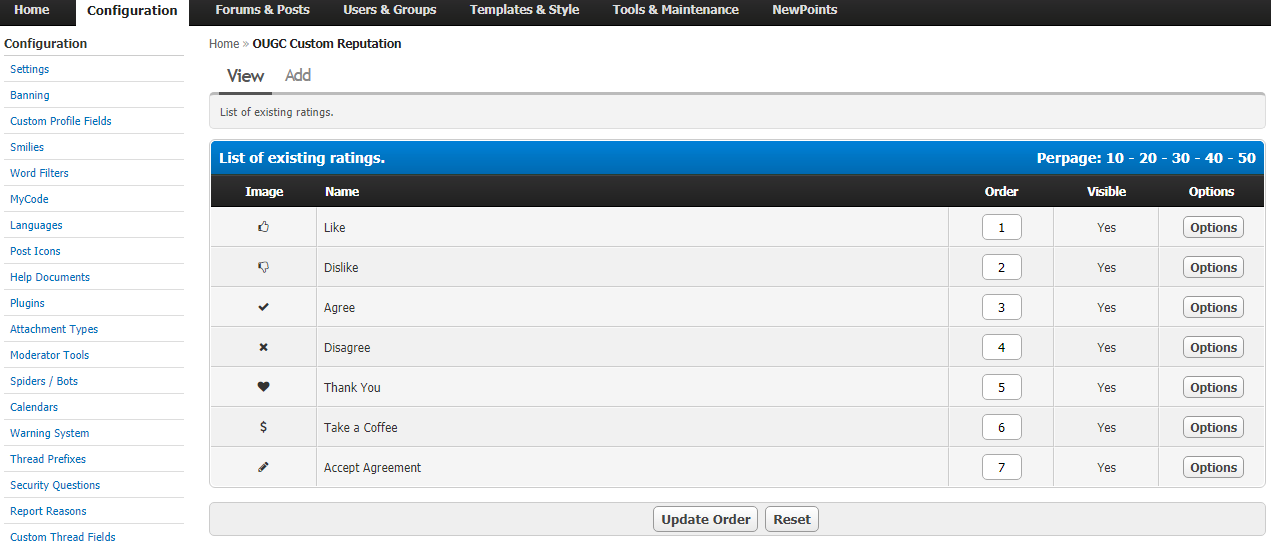
Task: Open Options for Accept Agreement rating
Action: coord(1213,467)
